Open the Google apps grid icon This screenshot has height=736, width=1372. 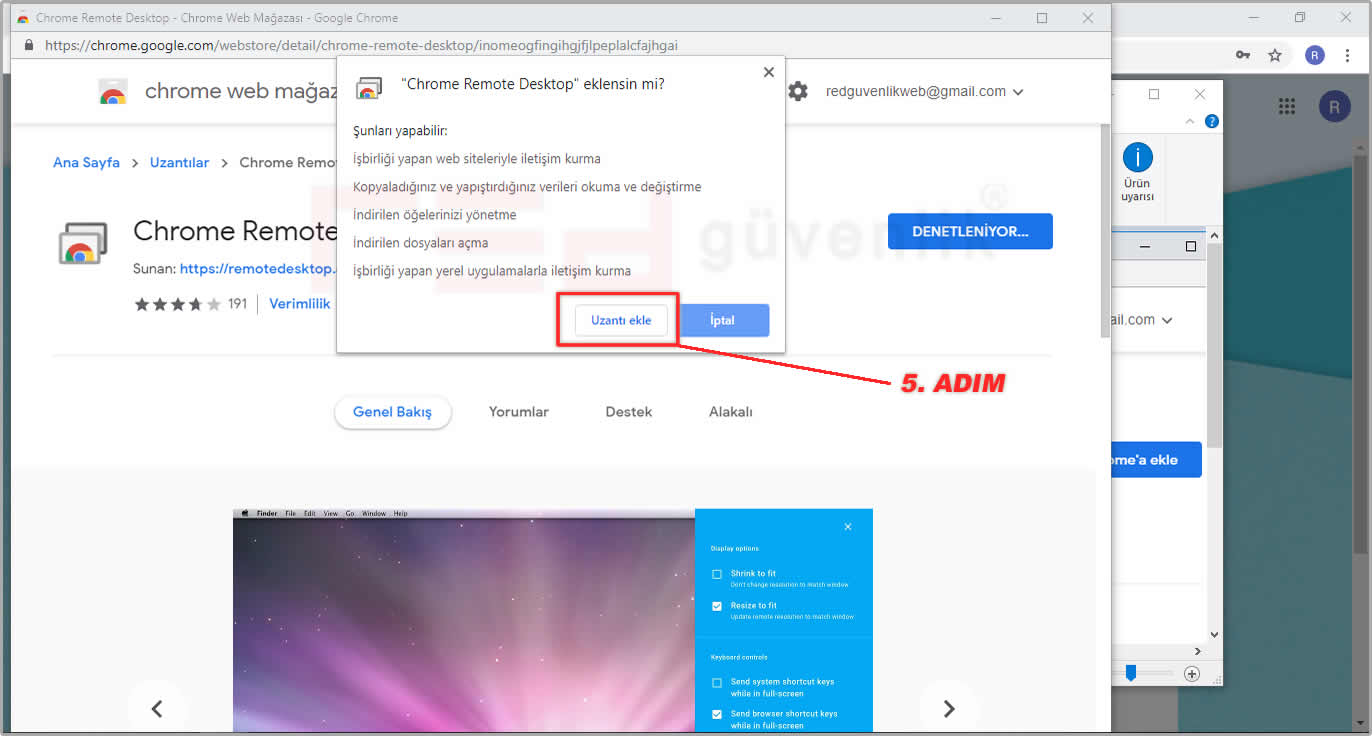[x=1287, y=106]
